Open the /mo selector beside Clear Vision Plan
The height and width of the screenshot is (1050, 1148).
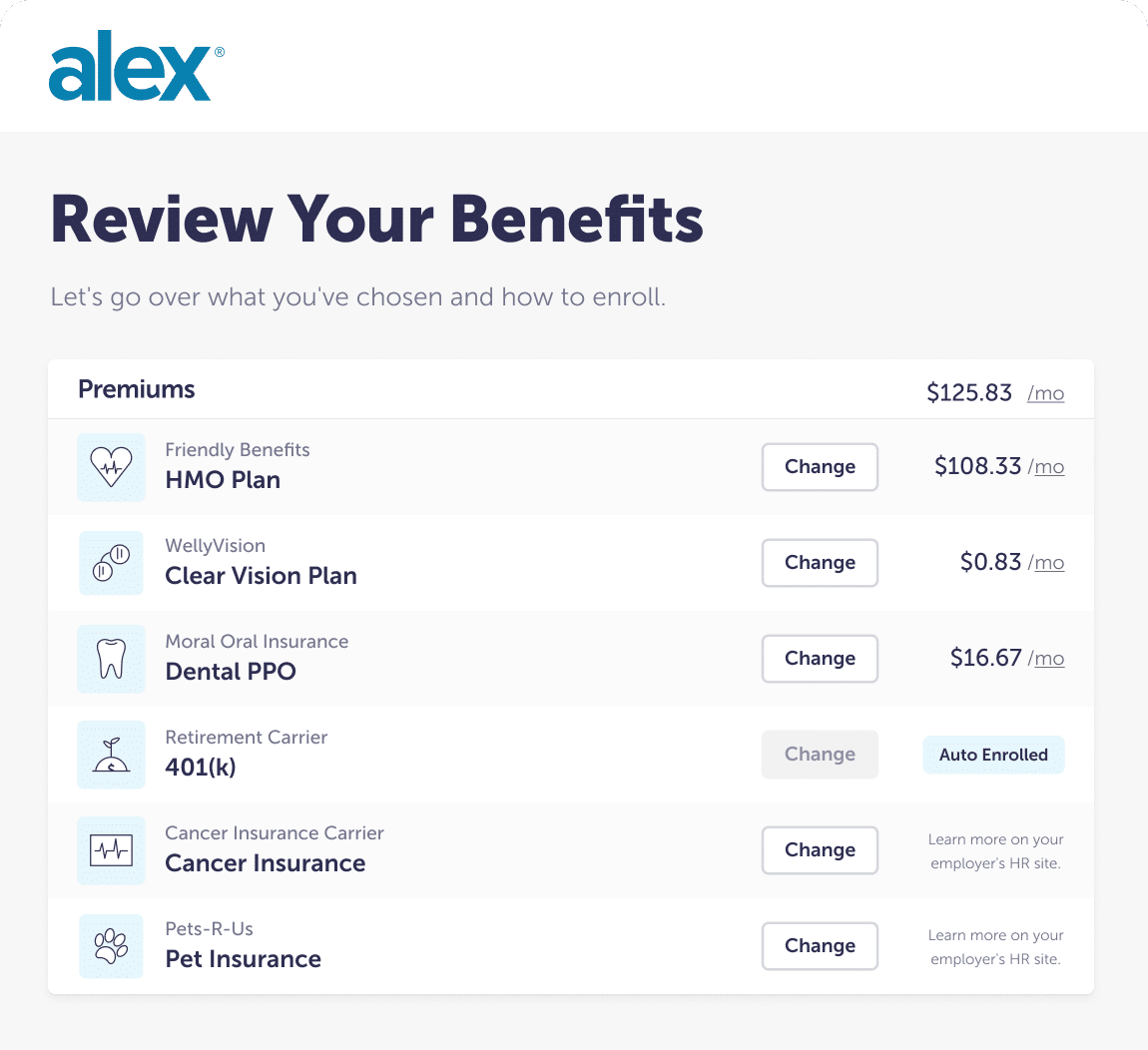(1047, 563)
